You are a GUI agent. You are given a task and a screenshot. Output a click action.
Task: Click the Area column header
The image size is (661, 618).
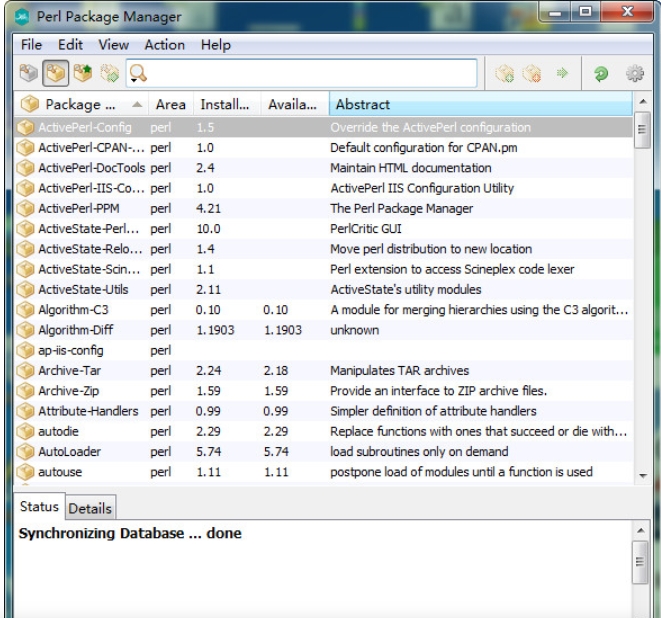point(170,104)
